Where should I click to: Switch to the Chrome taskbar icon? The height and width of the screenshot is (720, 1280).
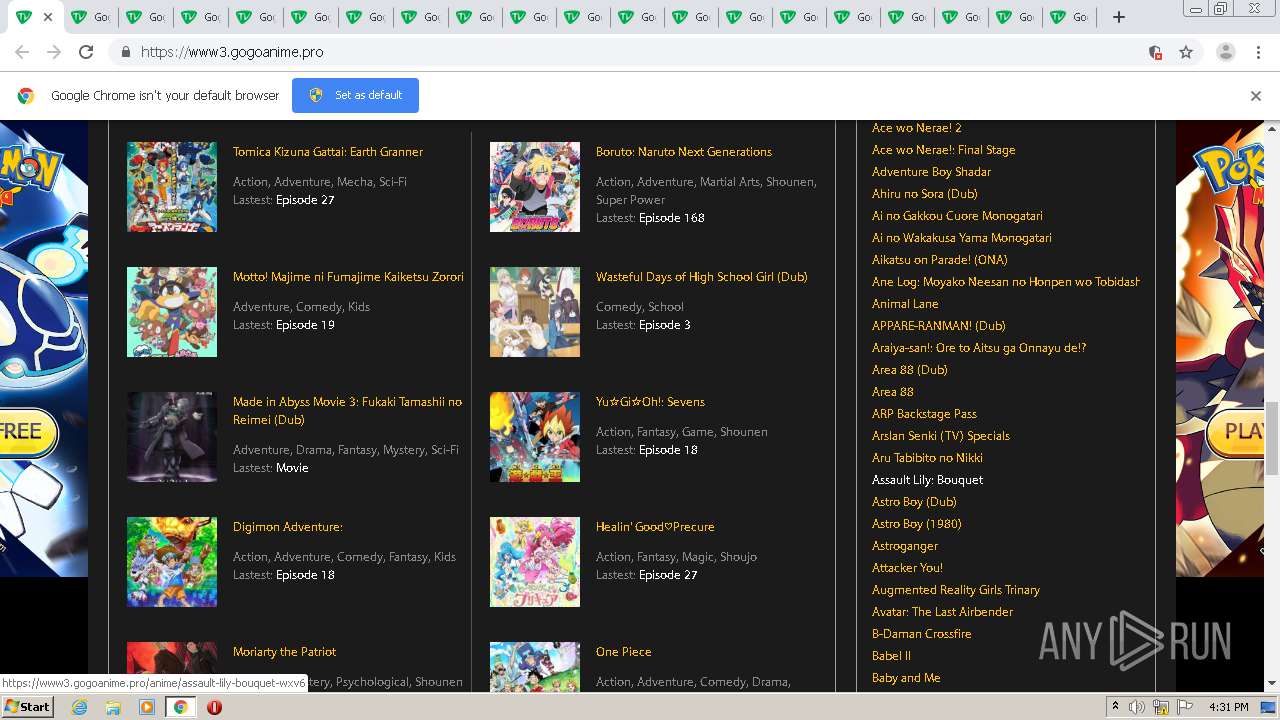[180, 707]
